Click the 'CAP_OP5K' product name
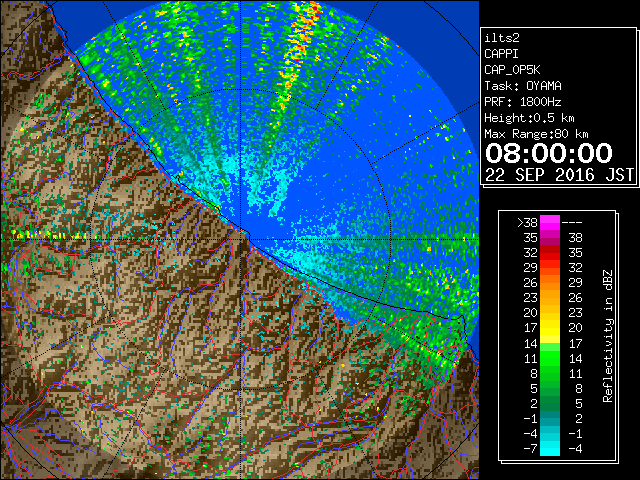Image resolution: width=640 pixels, height=480 pixels. coord(512,70)
